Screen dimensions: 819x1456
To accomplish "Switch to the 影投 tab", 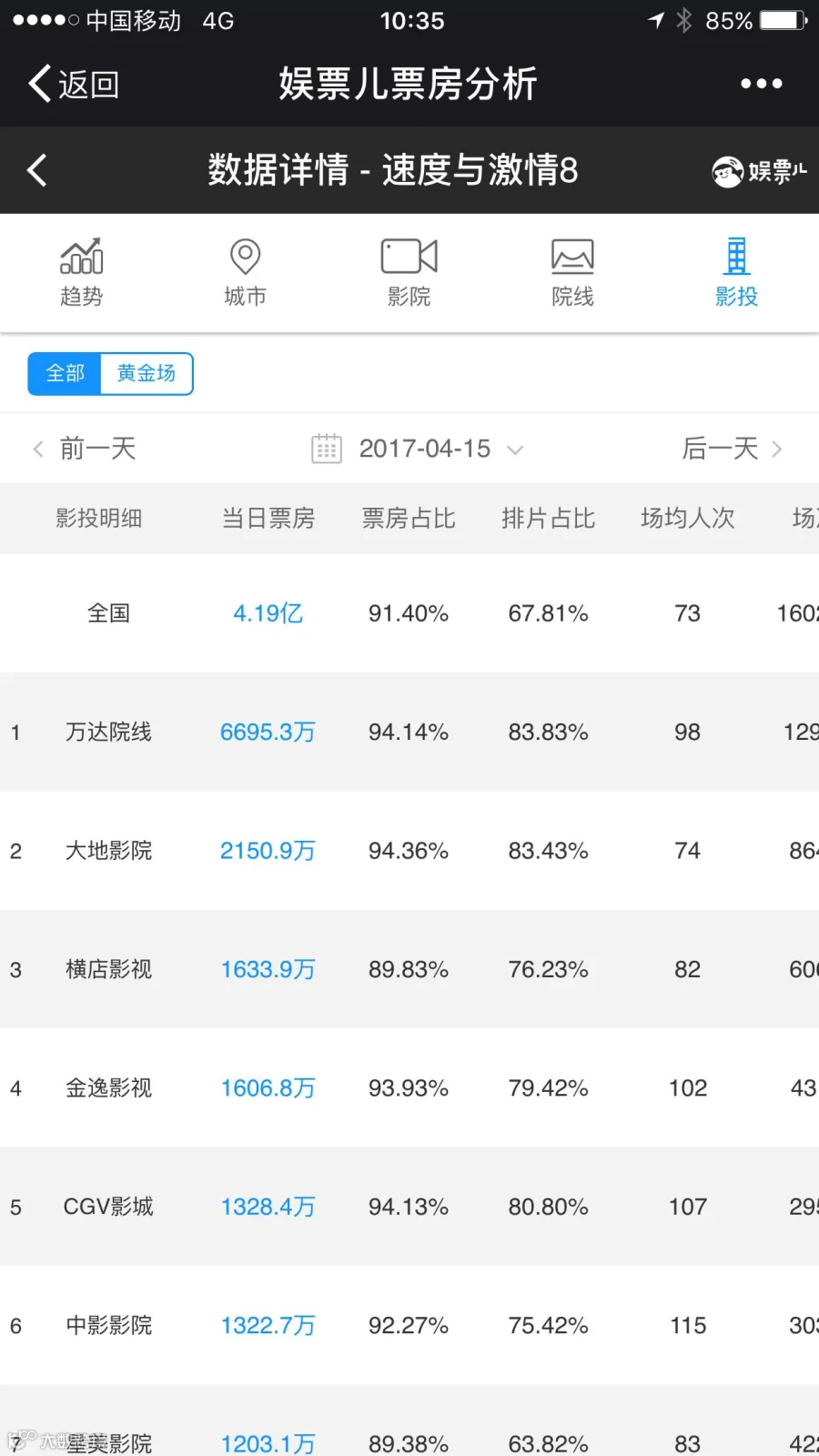I will coord(736,272).
